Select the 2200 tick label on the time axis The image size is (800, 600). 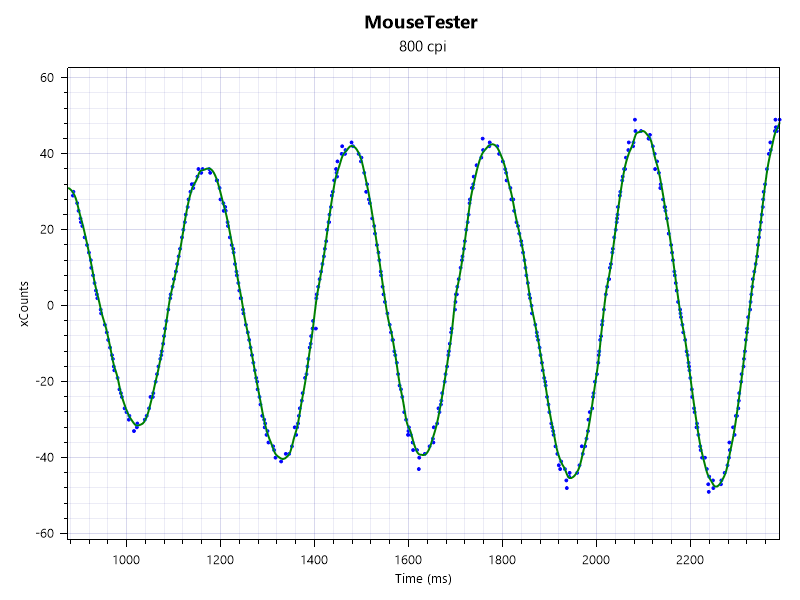(690, 560)
